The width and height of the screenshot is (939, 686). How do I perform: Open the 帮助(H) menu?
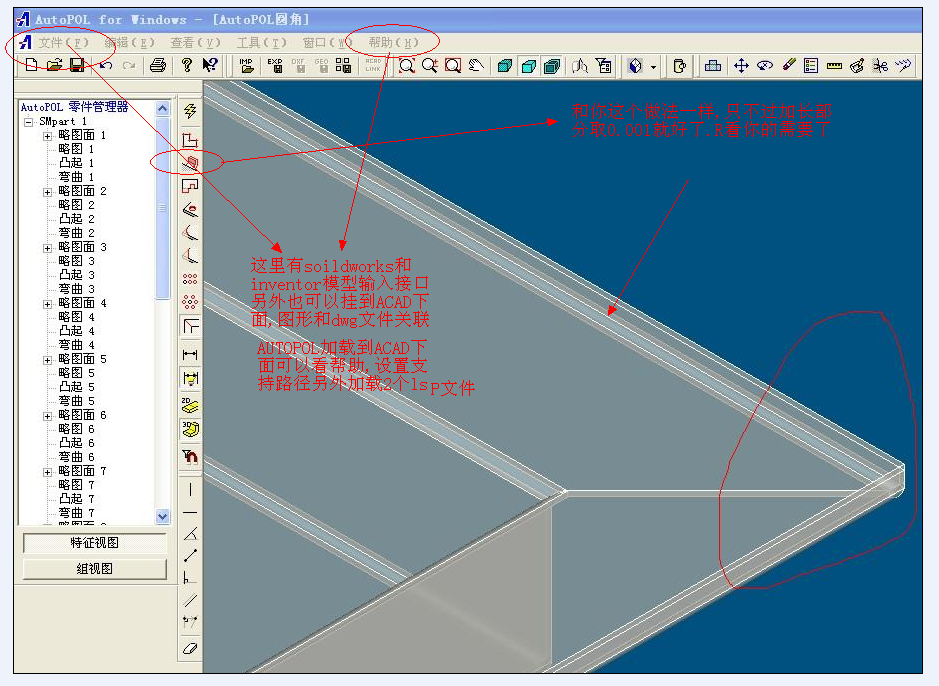393,43
